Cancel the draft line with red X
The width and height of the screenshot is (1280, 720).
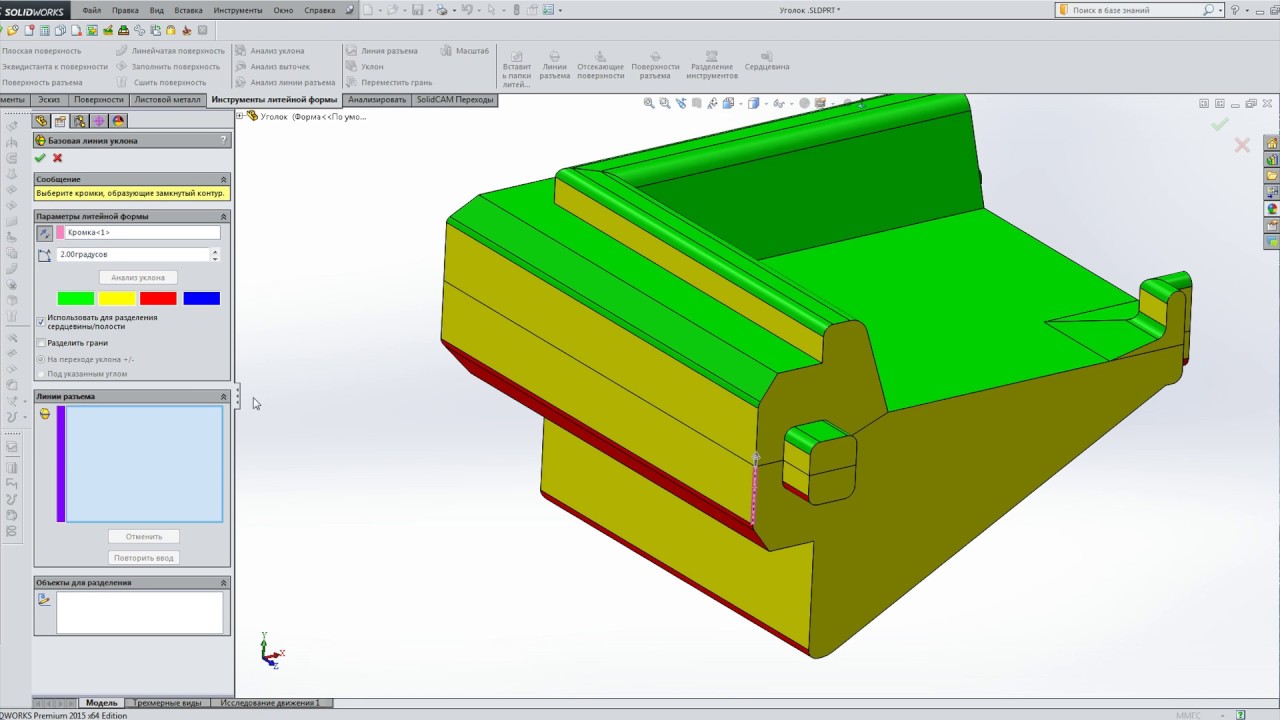pos(57,158)
